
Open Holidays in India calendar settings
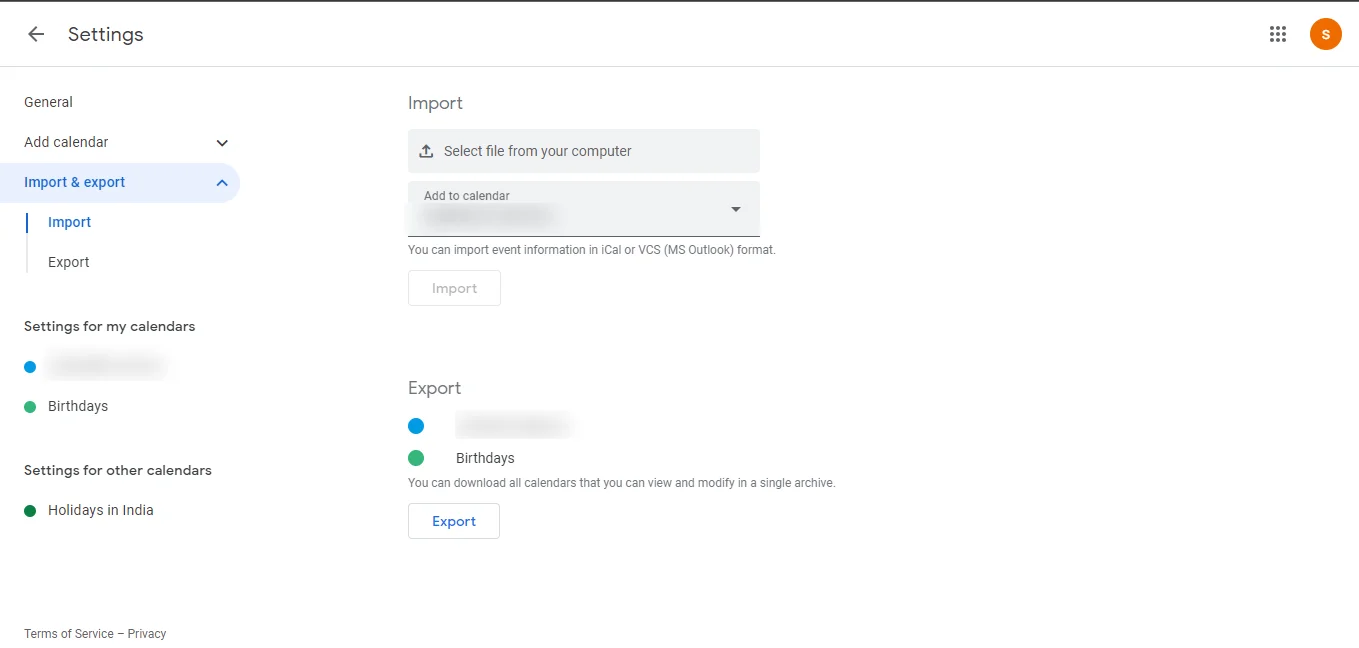click(x=101, y=510)
